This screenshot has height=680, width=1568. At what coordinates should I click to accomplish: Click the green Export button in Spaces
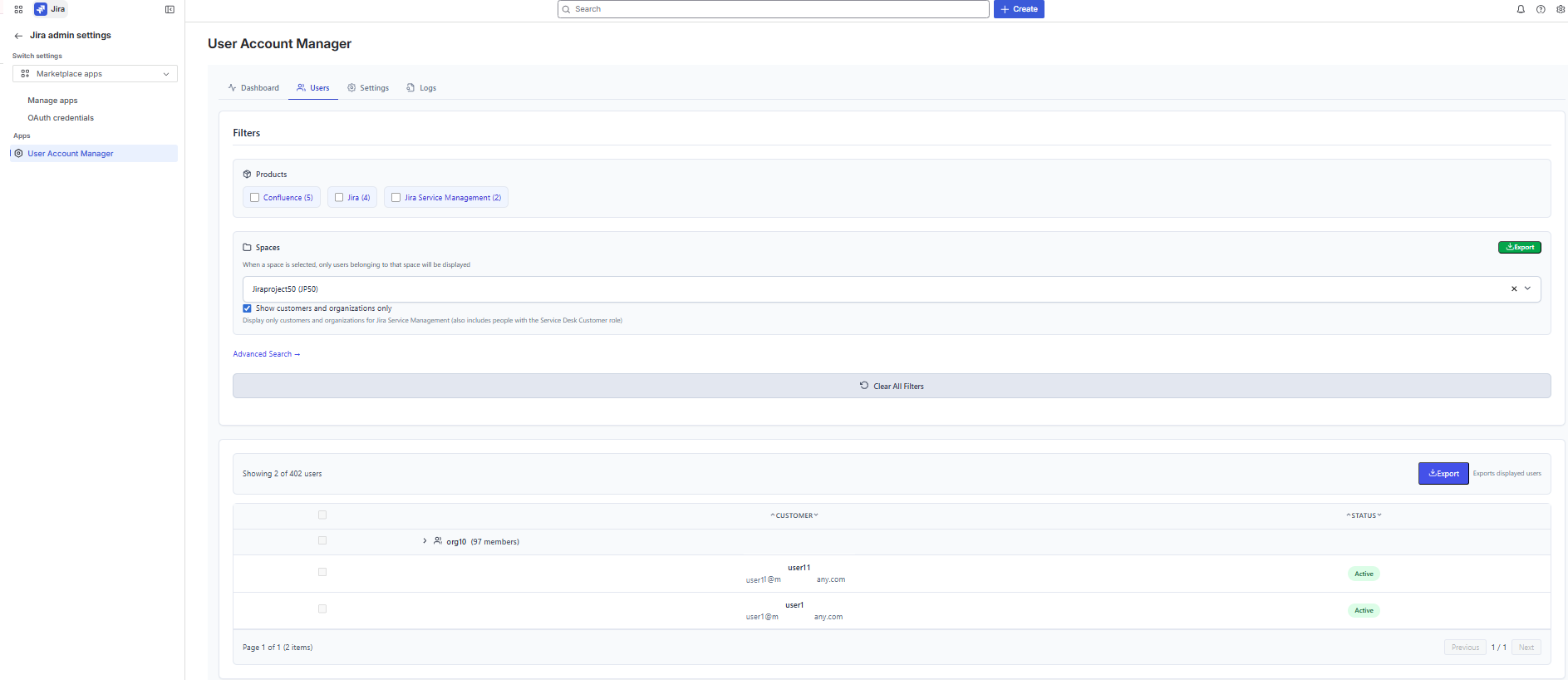pos(1520,247)
